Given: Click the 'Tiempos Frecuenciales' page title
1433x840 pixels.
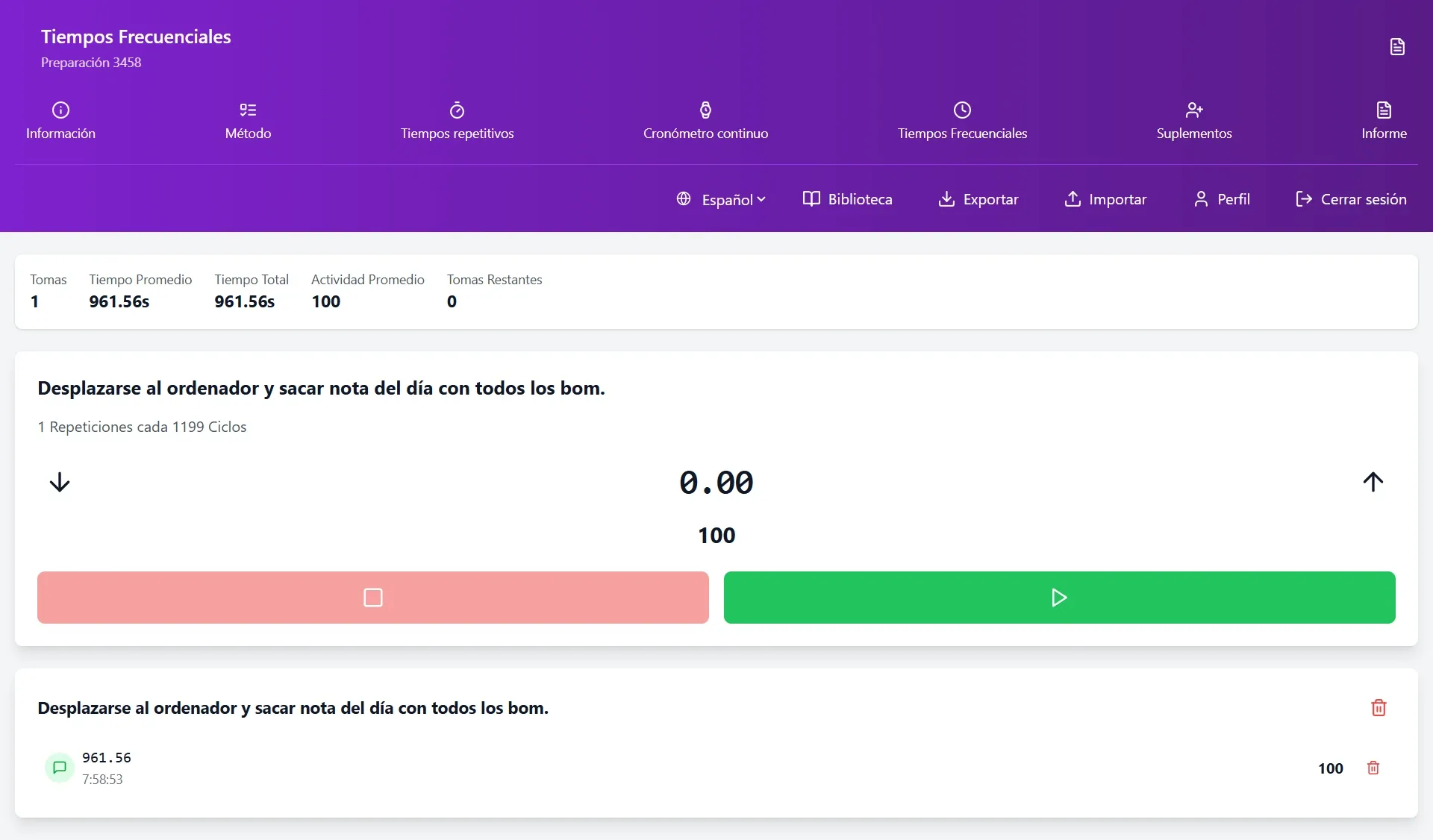Looking at the screenshot, I should tap(136, 37).
